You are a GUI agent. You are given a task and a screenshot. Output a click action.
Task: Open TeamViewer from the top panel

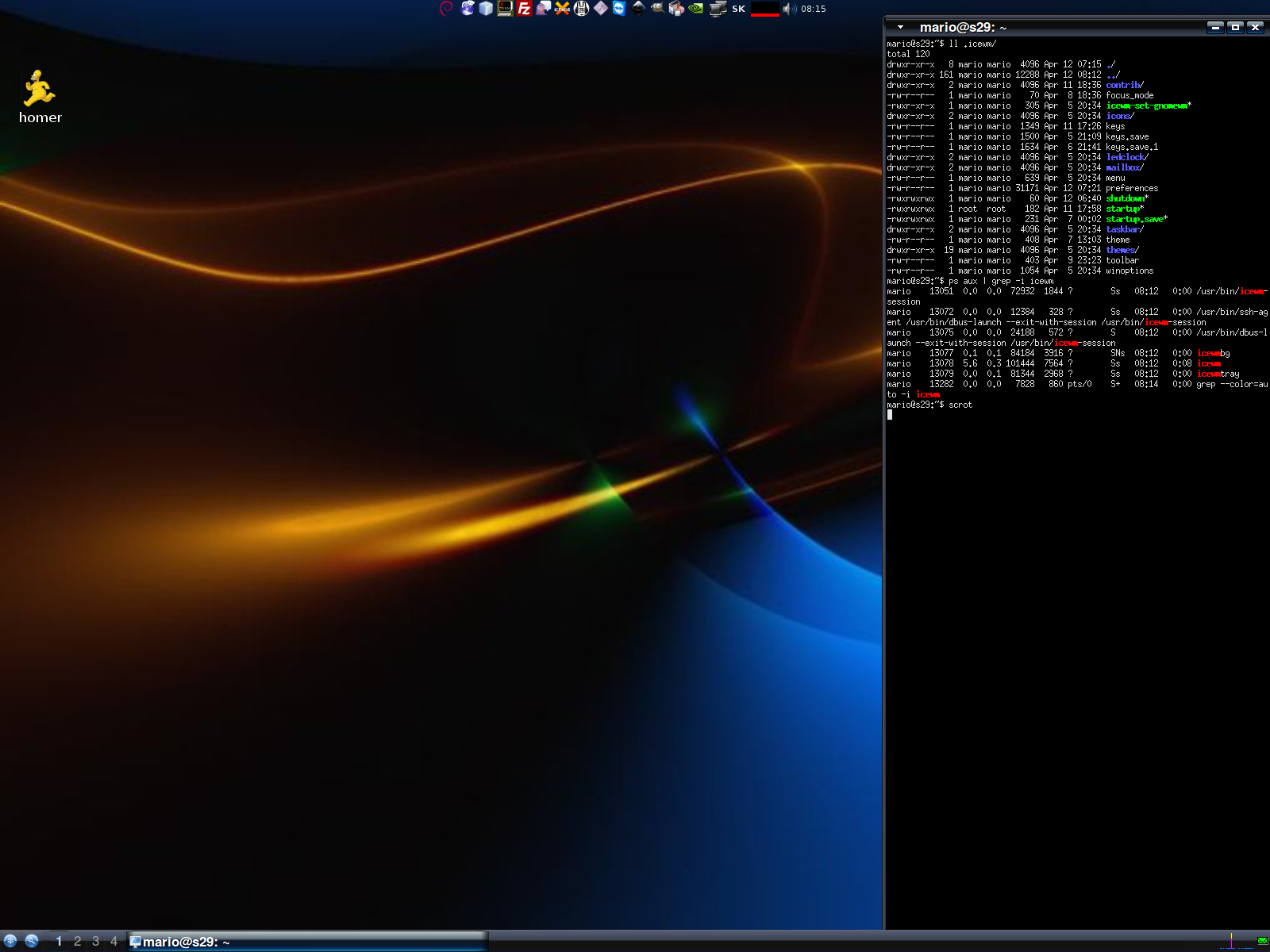click(x=619, y=9)
